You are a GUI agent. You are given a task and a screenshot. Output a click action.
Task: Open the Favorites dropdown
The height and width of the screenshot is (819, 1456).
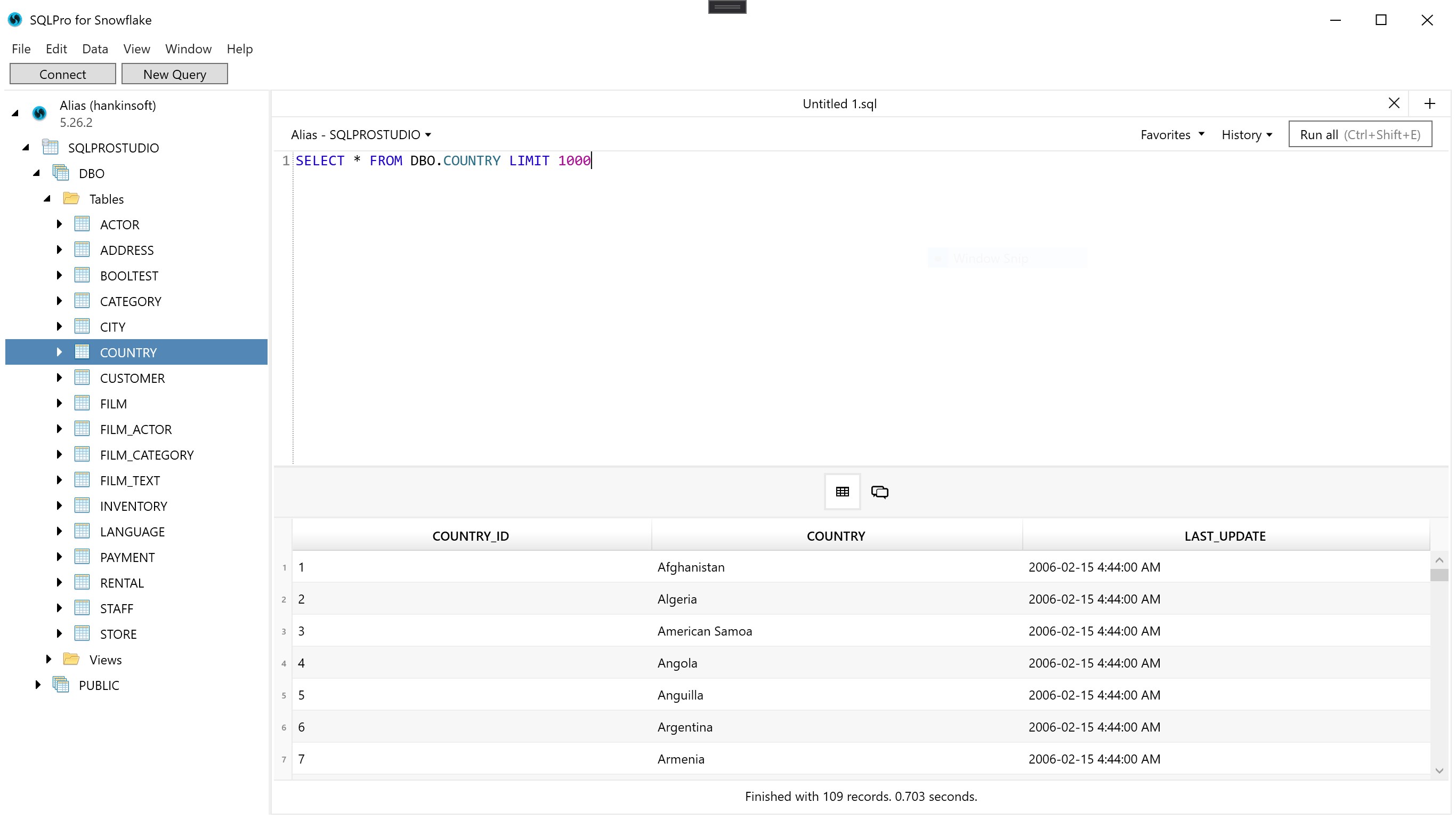pyautogui.click(x=1172, y=134)
